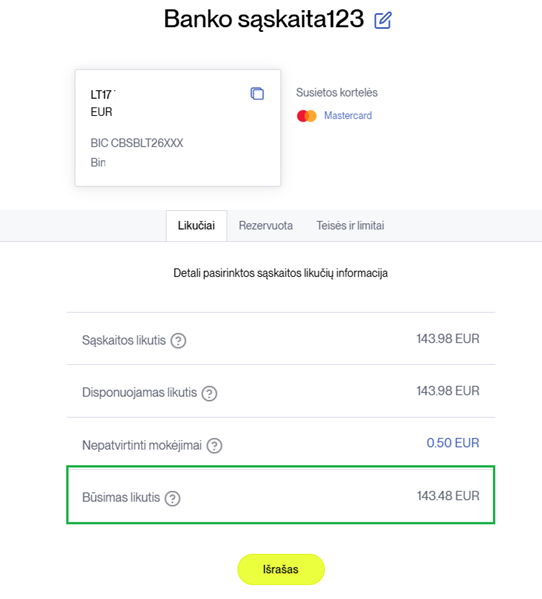Viewport: 542px width, 599px height.
Task: Click the Susietos kortelės heading
Action: [x=337, y=92]
